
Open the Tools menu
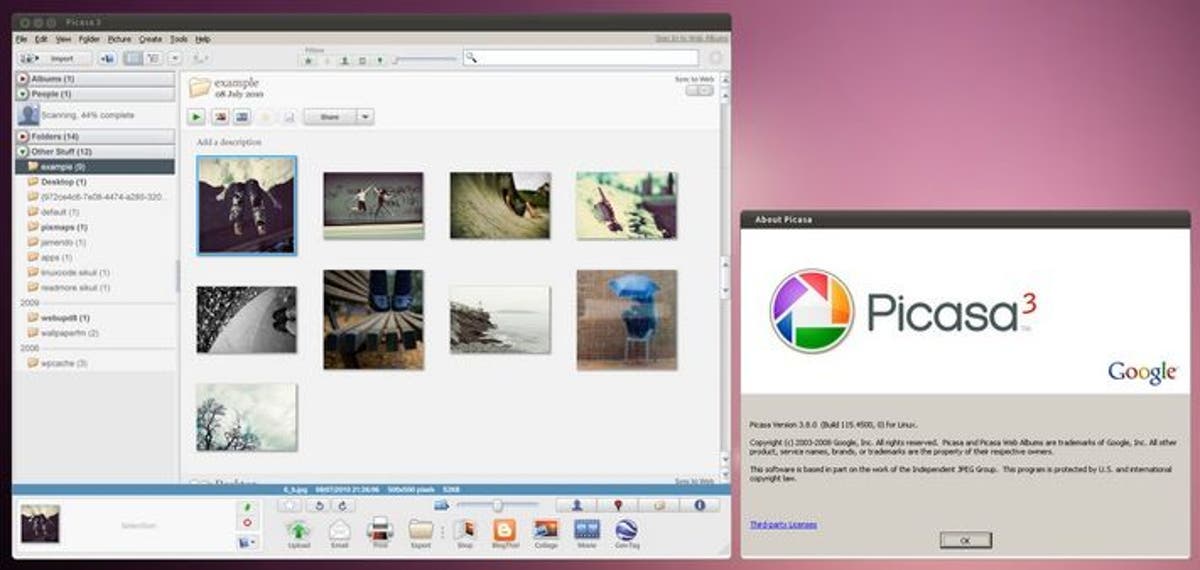point(178,39)
